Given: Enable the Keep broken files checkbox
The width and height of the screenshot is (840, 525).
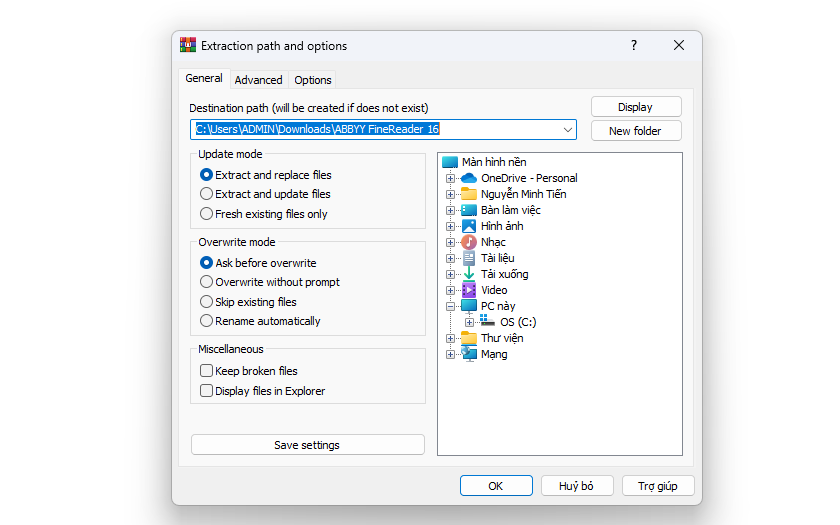Looking at the screenshot, I should click(x=206, y=371).
